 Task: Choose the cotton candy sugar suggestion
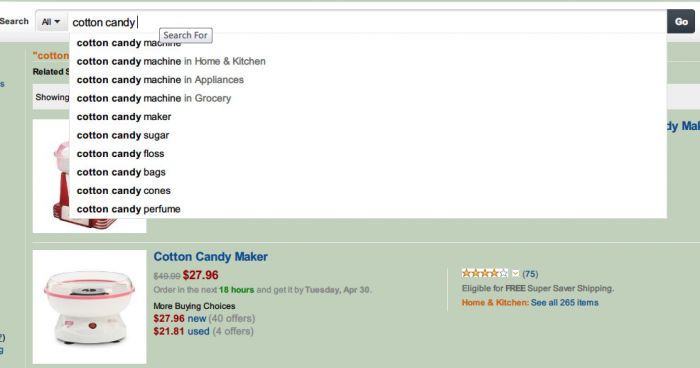(x=368, y=135)
